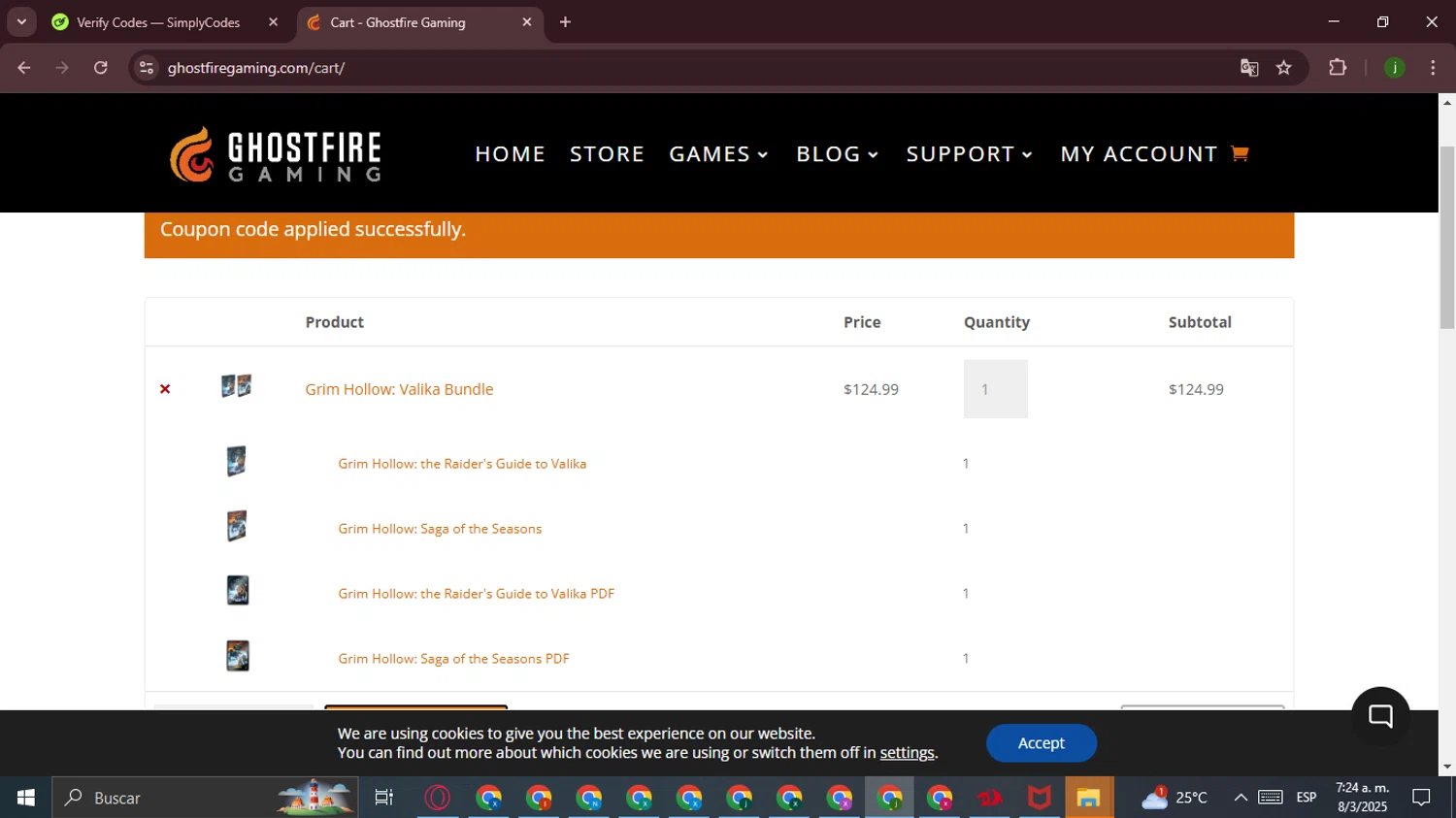Click the Valika Bundle thumbnail image
Screen dimensions: 1456x818
click(x=236, y=386)
